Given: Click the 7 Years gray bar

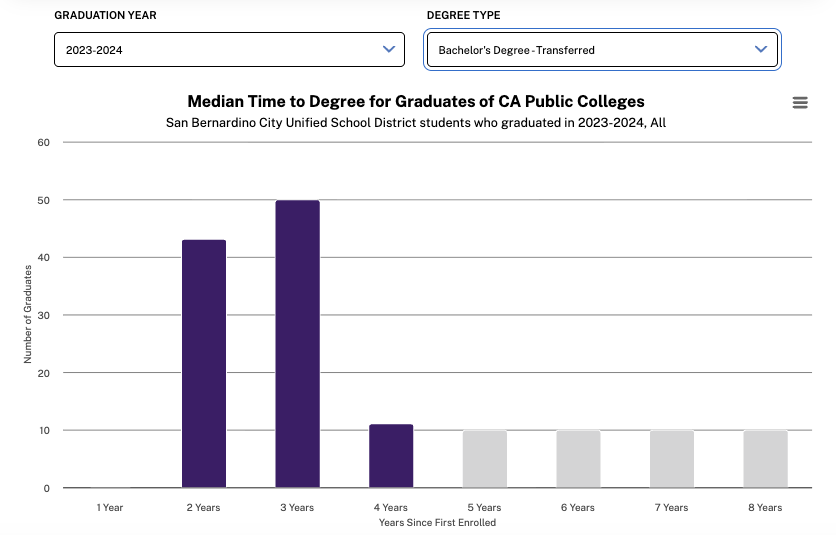Looking at the screenshot, I should (x=672, y=459).
